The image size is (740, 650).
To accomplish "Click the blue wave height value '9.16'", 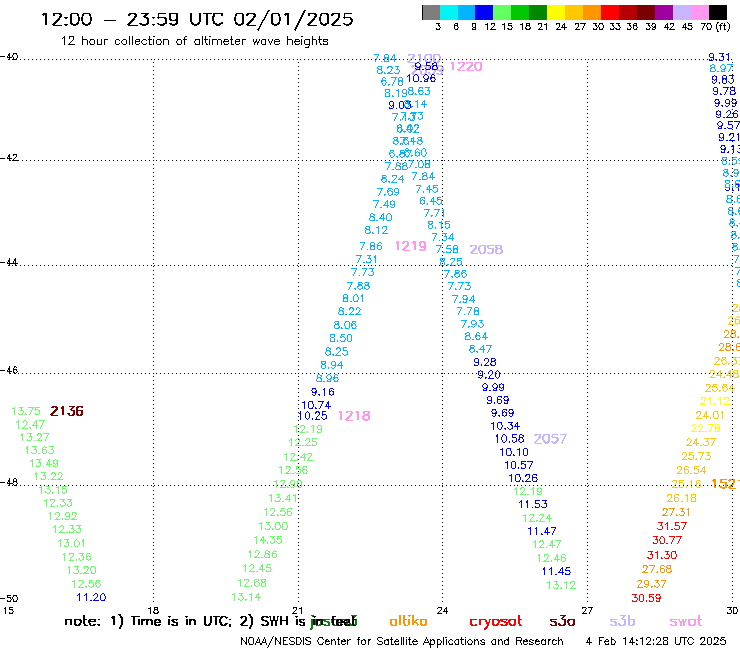I will (x=323, y=392).
